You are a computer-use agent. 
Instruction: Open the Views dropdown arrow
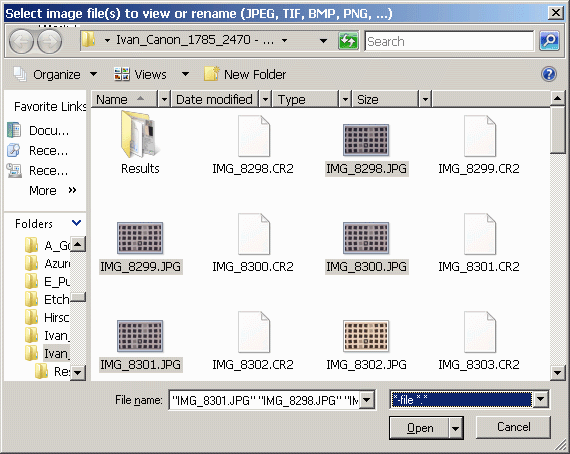pyautogui.click(x=185, y=75)
